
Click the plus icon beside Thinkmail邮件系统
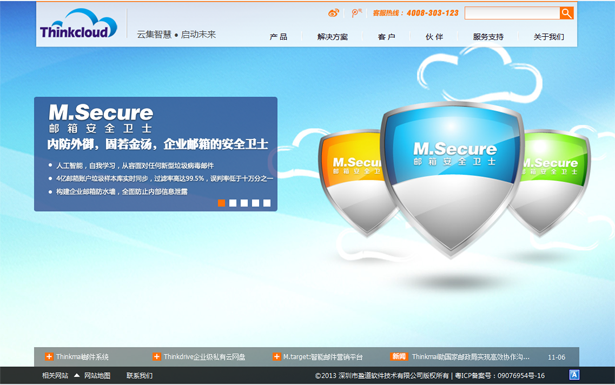pyautogui.click(x=49, y=357)
